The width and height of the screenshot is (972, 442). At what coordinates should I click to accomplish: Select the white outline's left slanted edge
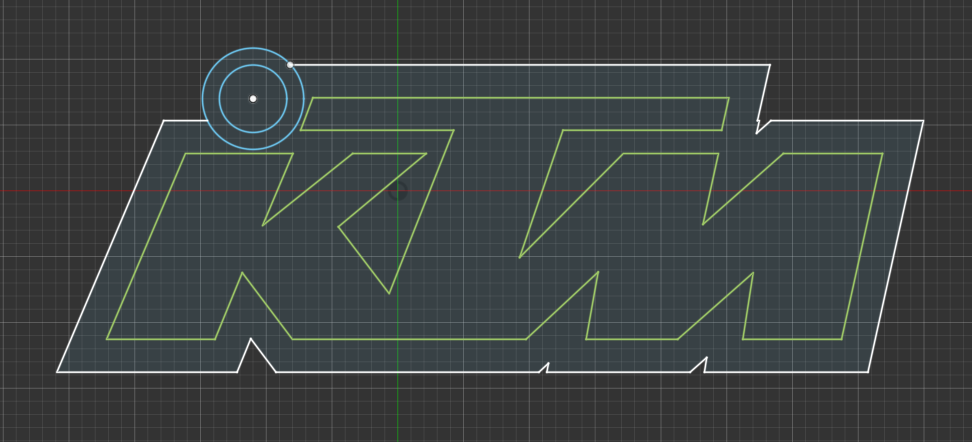tap(110, 246)
